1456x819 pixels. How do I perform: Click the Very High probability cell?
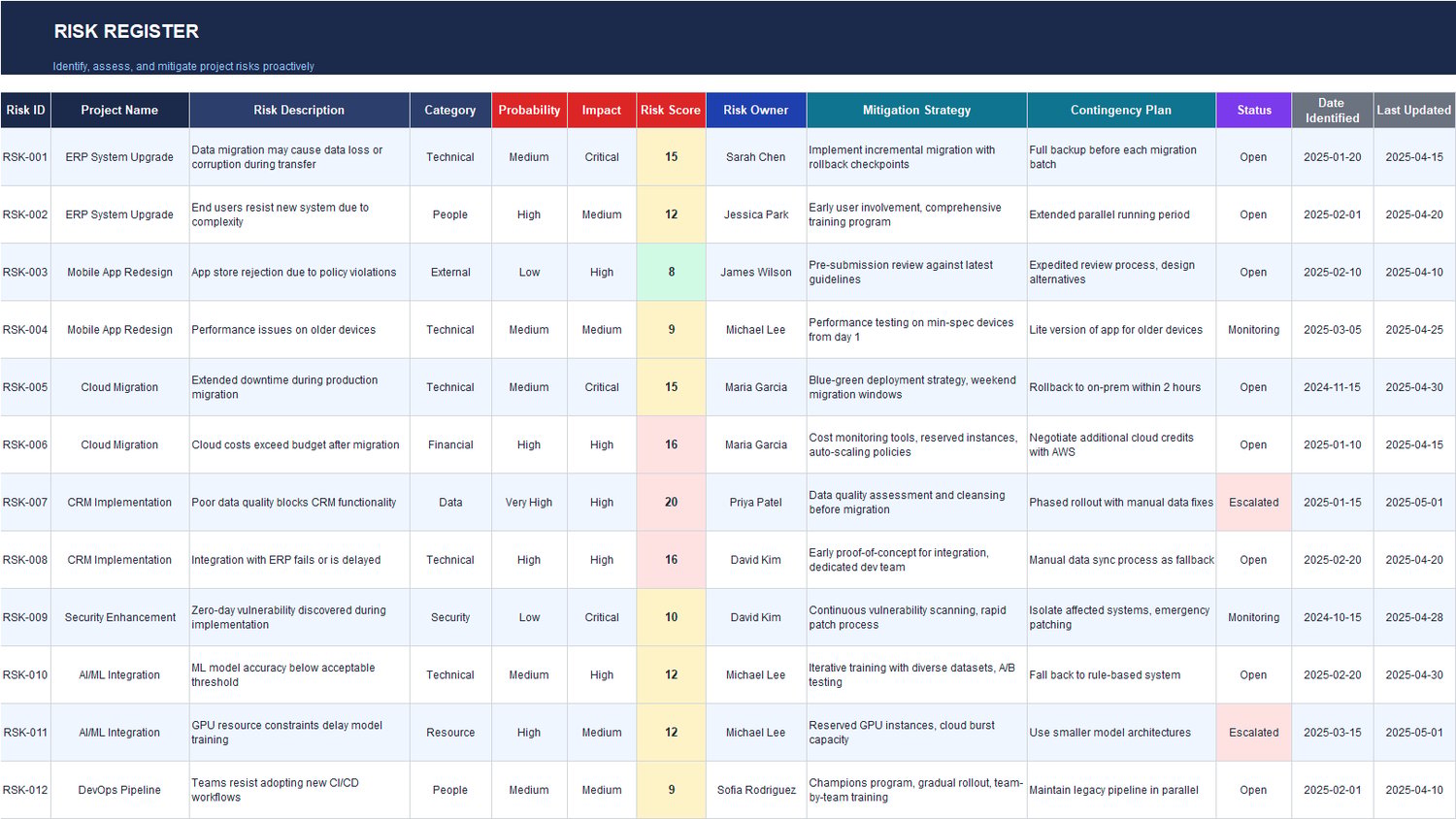pyautogui.click(x=529, y=503)
